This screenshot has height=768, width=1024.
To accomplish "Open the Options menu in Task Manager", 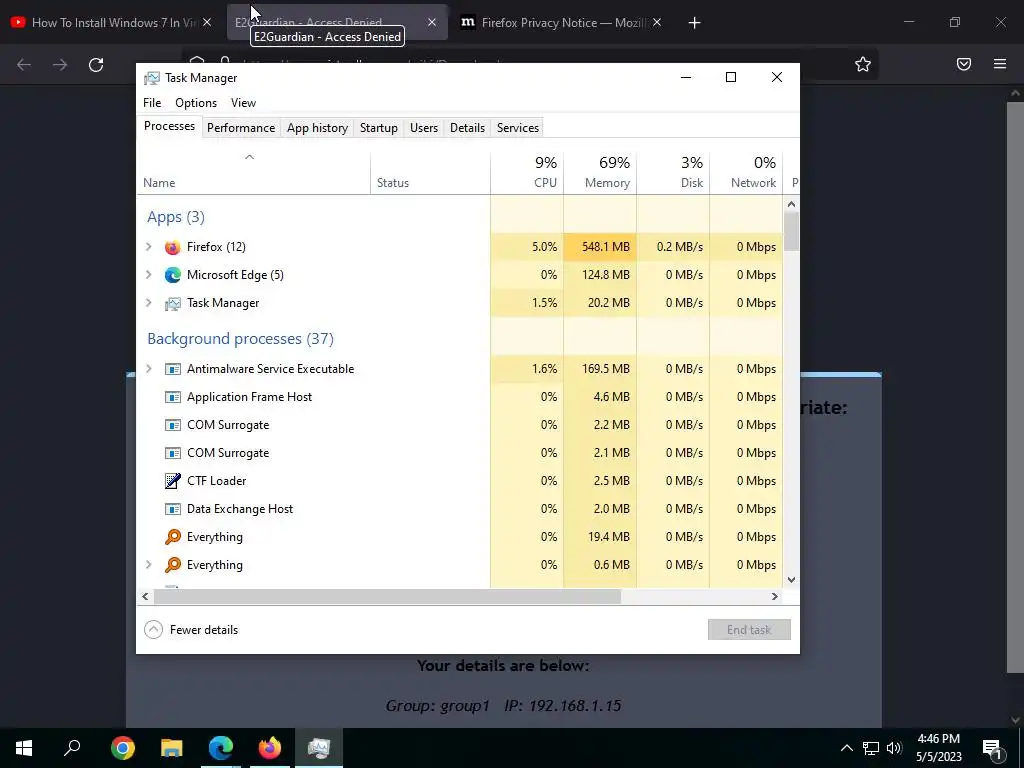I will 196,103.
